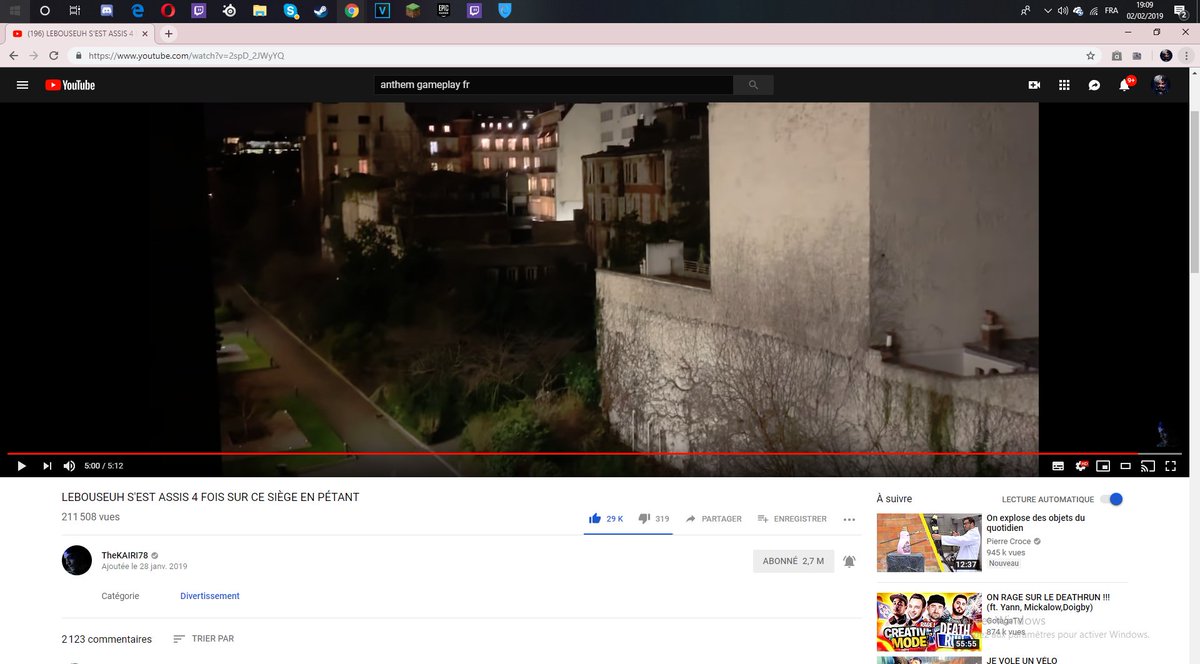Click the ENREGISTRER save button
The height and width of the screenshot is (664, 1200).
(x=792, y=519)
